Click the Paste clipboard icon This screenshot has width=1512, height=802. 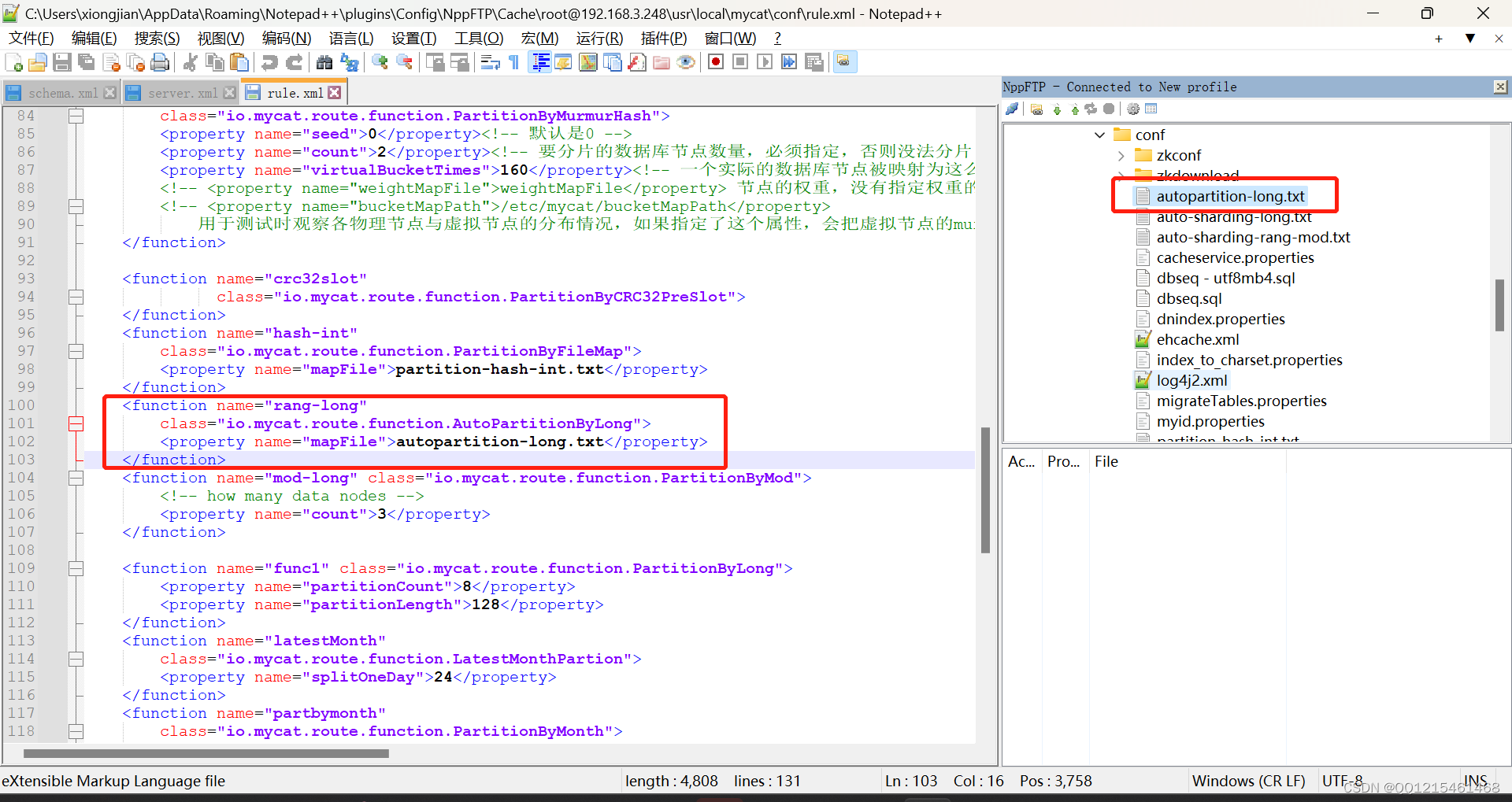(x=239, y=63)
